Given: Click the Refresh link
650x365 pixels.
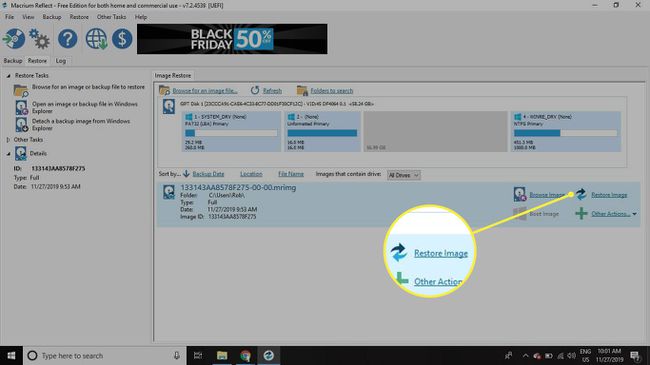Looking at the screenshot, I should point(272,90).
